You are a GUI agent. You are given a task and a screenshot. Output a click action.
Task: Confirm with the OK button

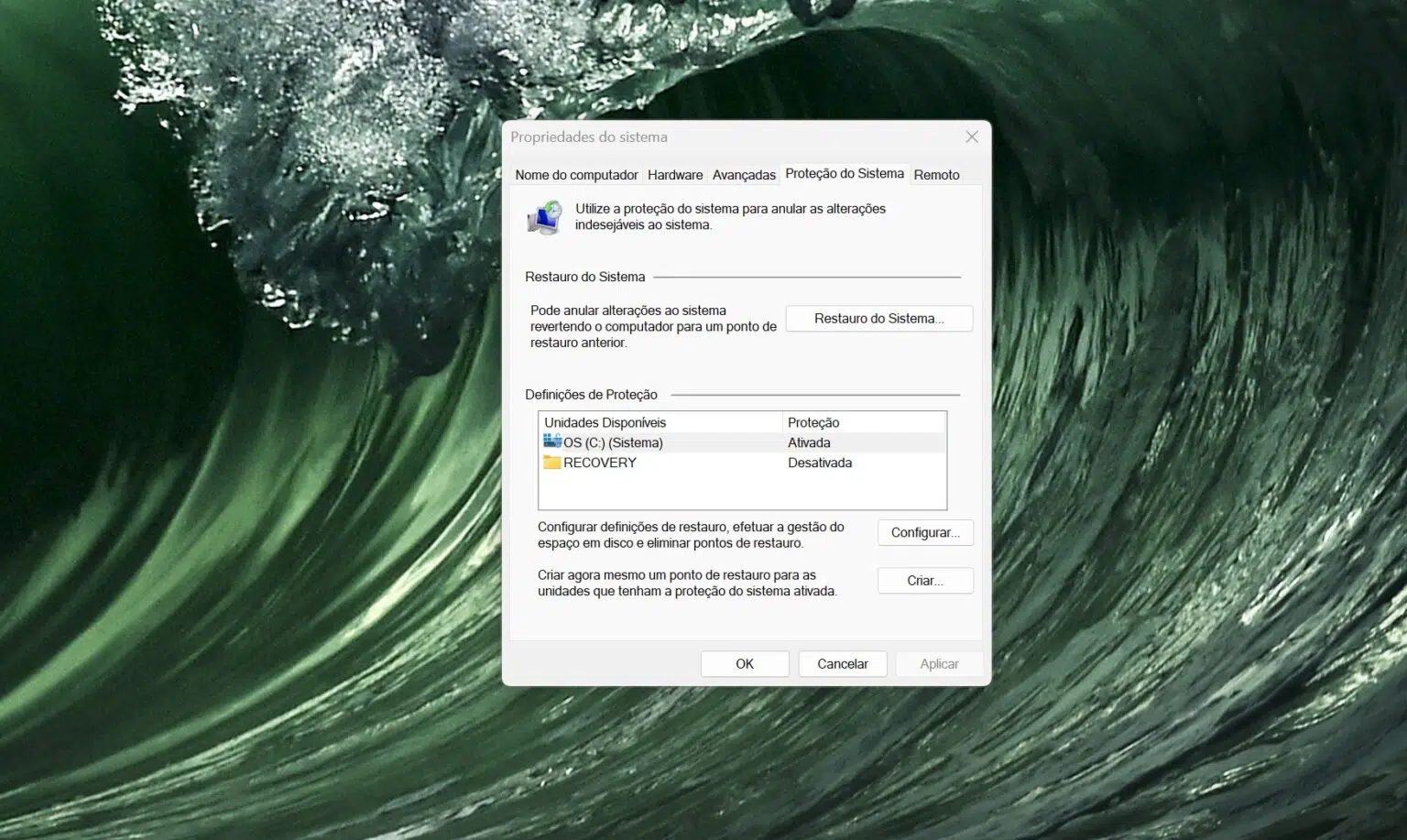(745, 664)
